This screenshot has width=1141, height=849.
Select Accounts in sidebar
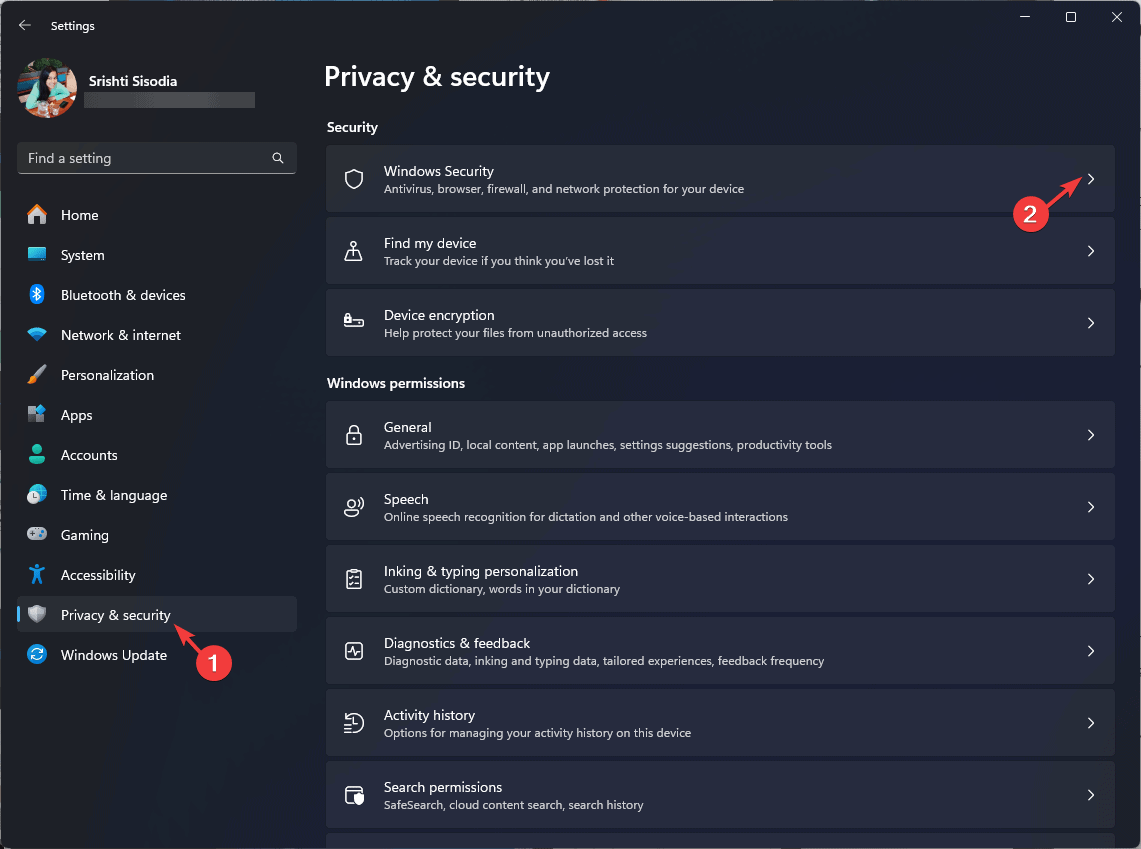pos(156,455)
